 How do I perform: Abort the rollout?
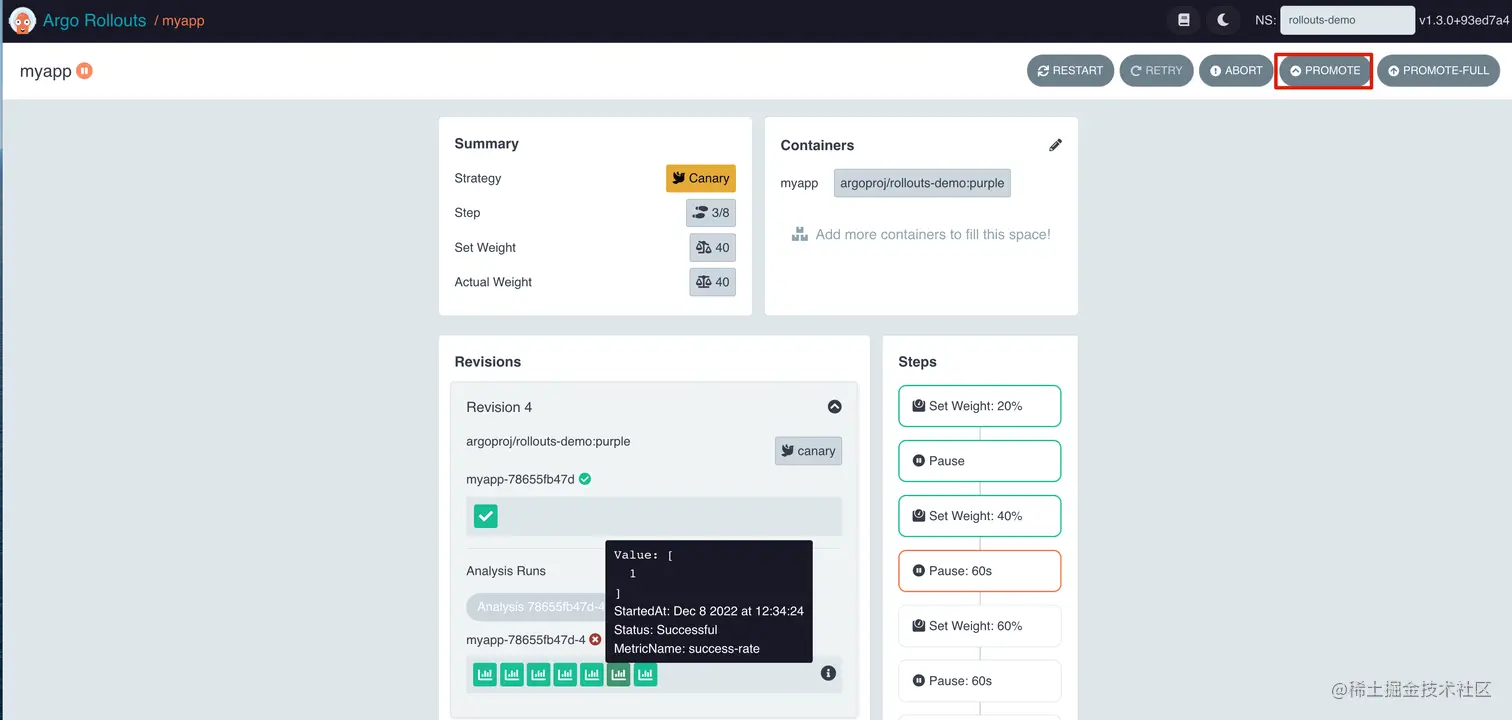(1235, 71)
